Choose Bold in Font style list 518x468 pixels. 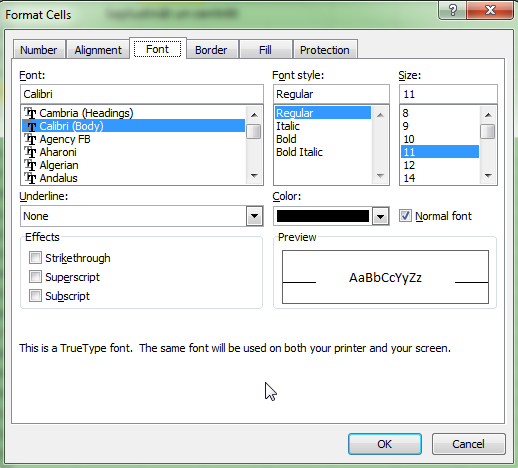coord(322,139)
